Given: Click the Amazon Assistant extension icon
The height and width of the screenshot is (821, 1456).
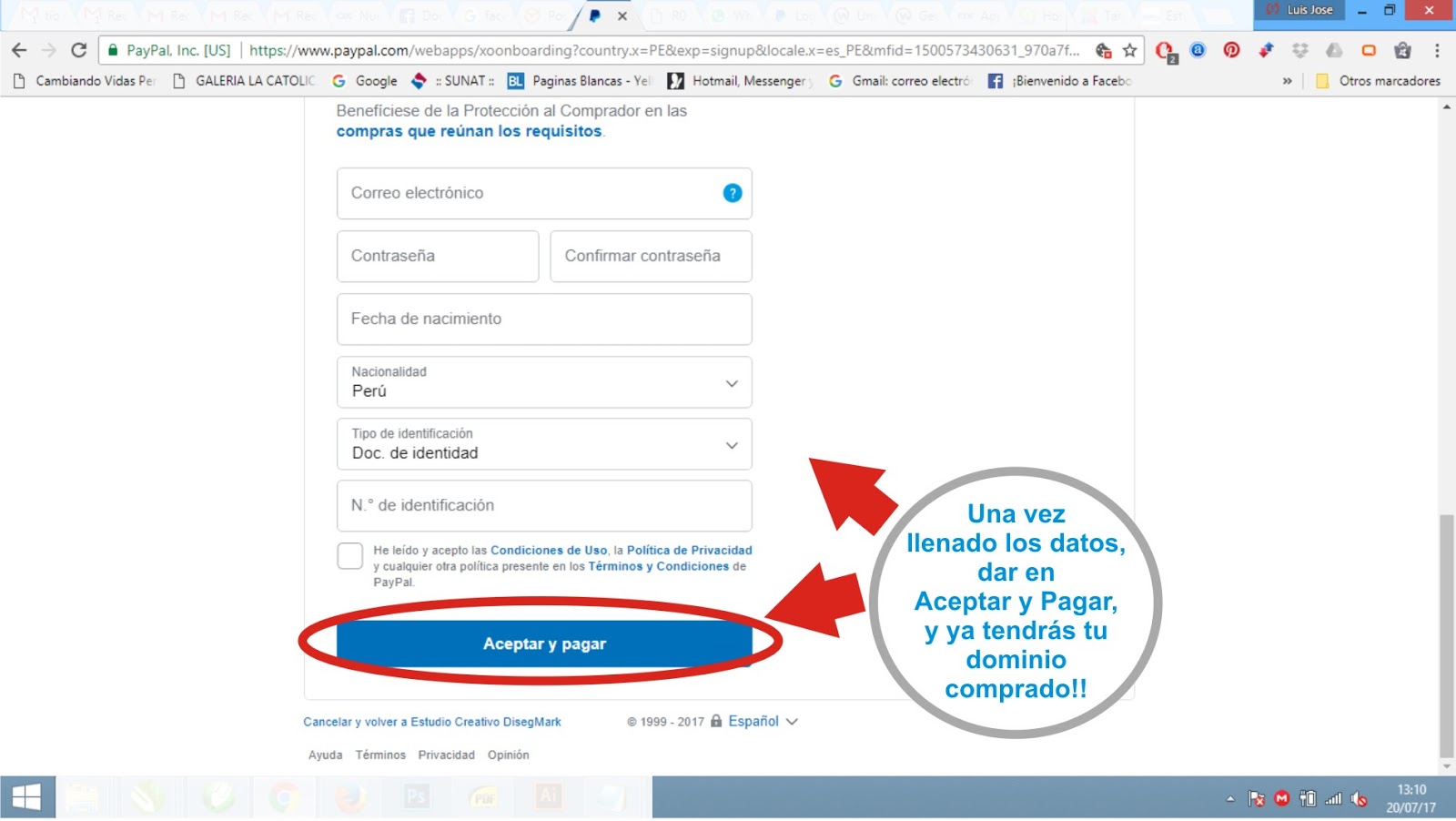Looking at the screenshot, I should (x=1198, y=51).
